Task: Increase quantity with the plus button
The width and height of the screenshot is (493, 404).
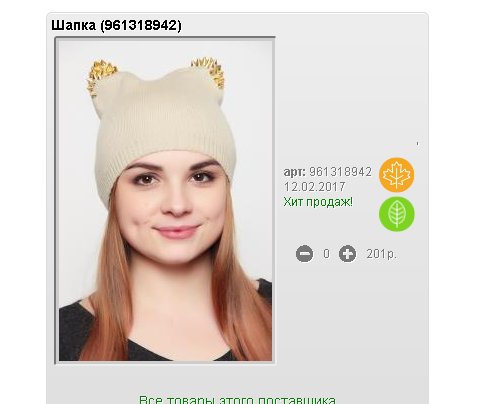Action: (x=347, y=254)
